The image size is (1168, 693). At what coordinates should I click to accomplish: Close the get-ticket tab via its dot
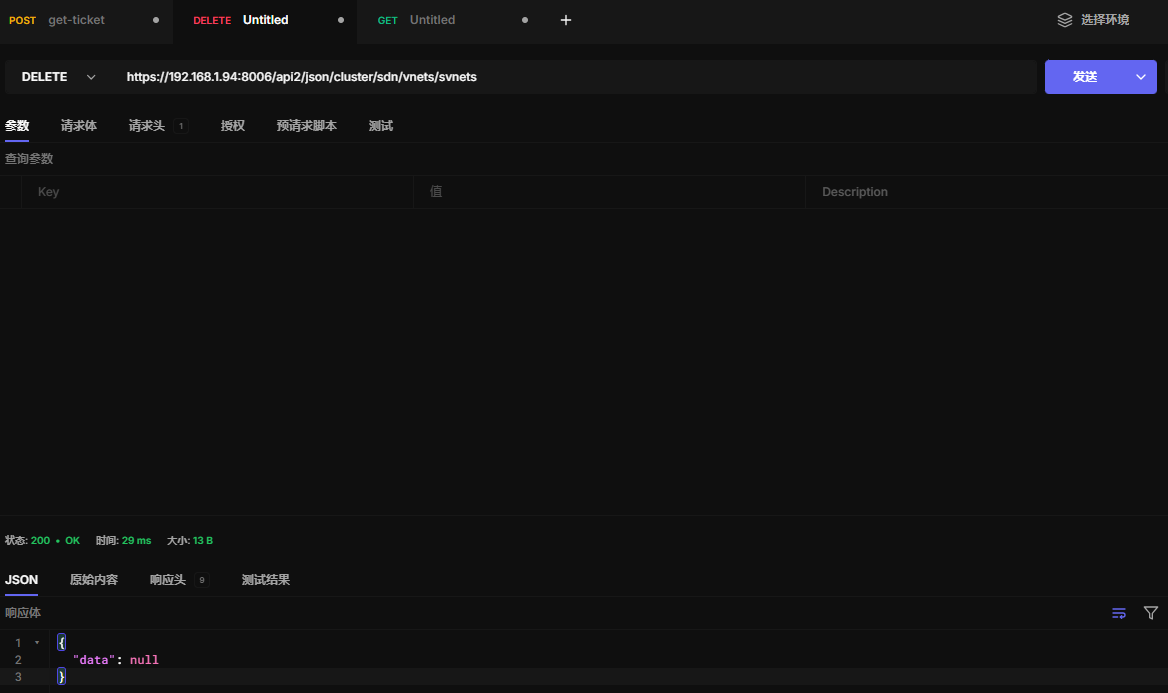(x=156, y=20)
